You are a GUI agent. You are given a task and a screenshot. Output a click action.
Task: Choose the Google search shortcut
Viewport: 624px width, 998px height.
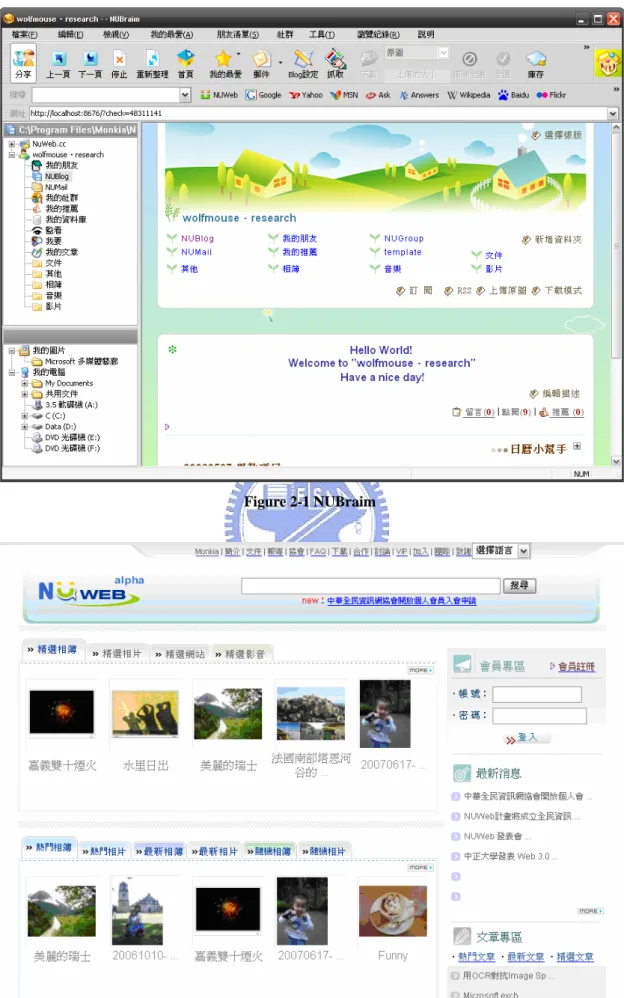[x=264, y=95]
